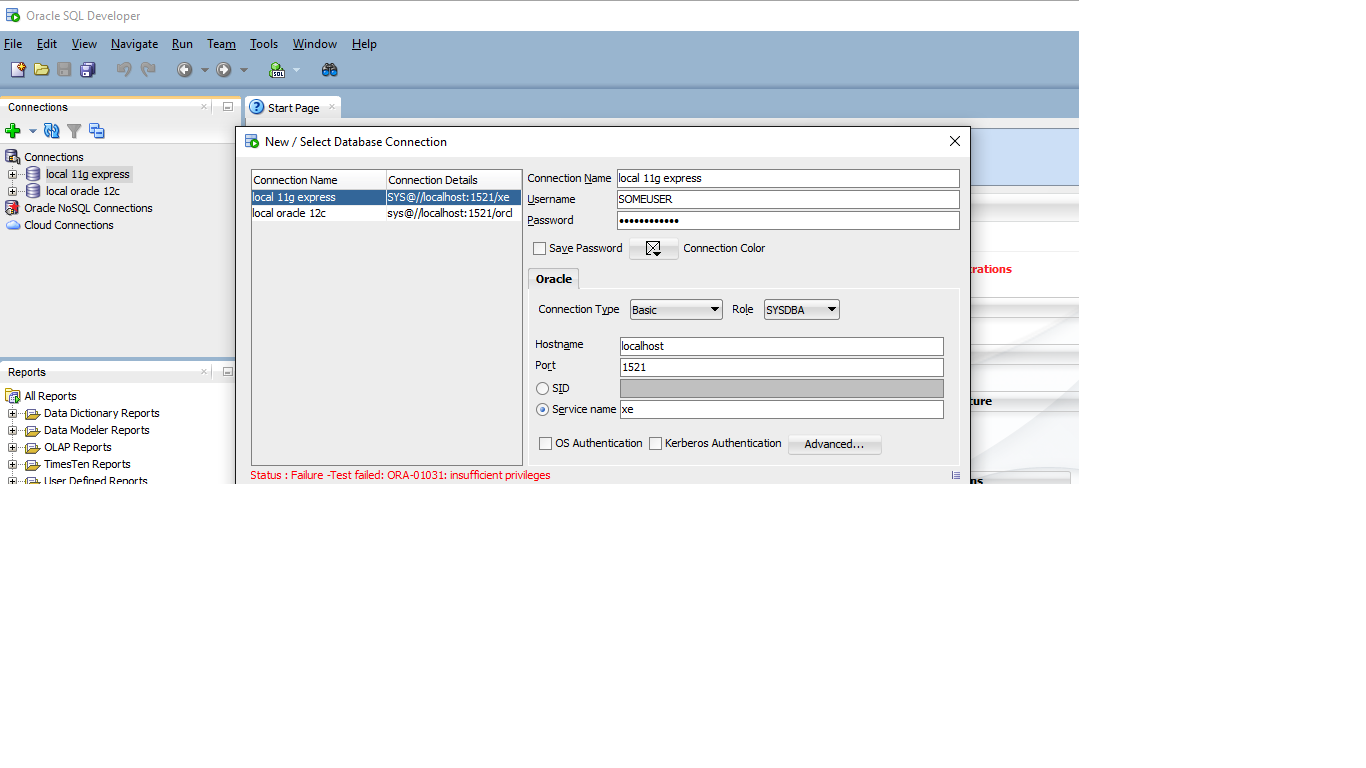
Task: Open the new connection dropdown arrow
Action: coord(32,131)
